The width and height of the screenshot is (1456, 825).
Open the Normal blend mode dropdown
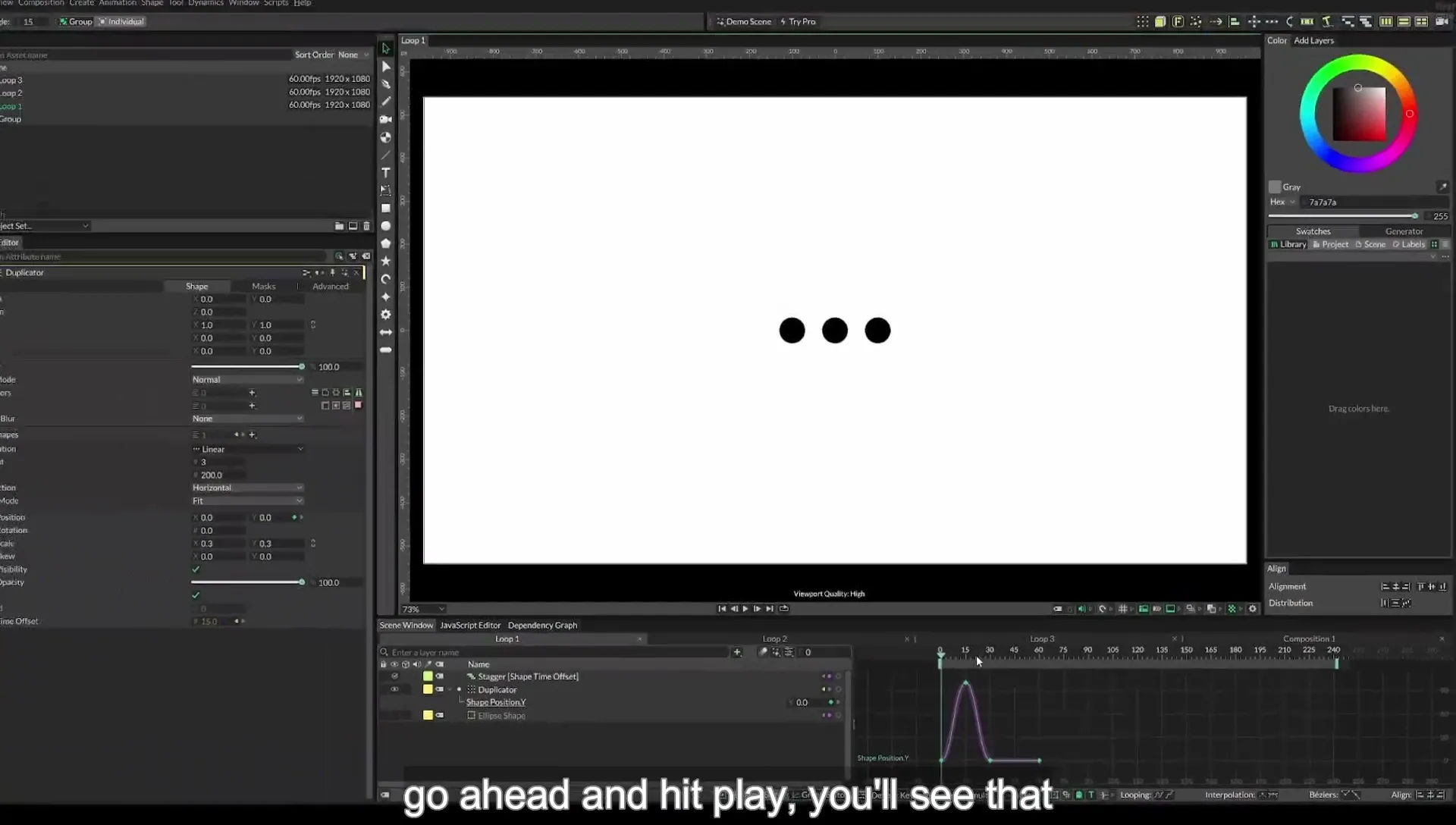click(247, 379)
